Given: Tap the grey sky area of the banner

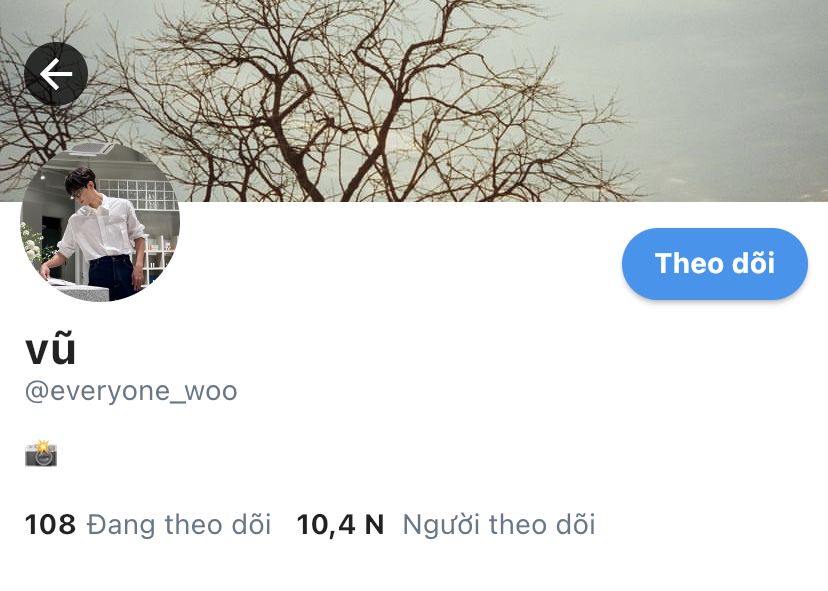Looking at the screenshot, I should pyautogui.click(x=729, y=95).
